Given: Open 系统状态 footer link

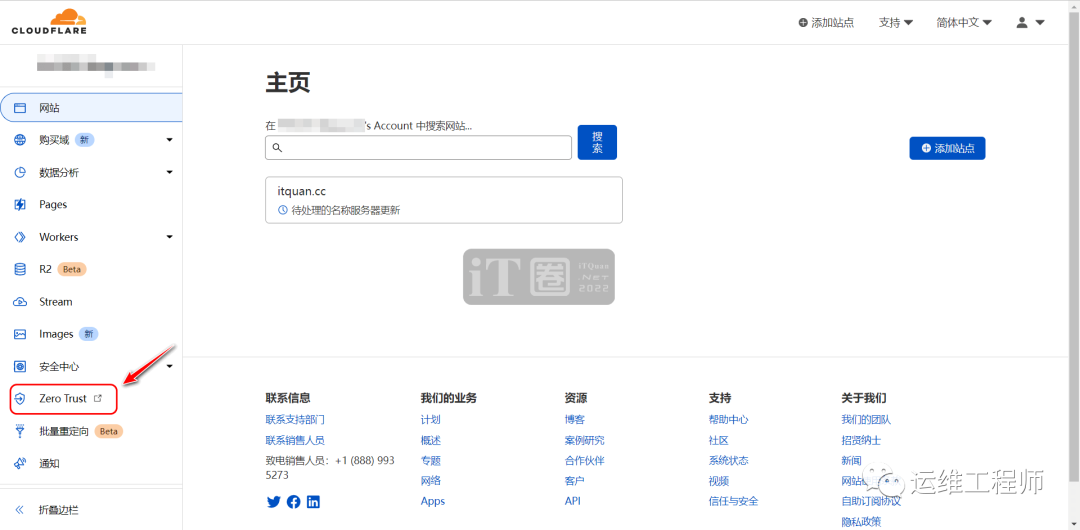Looking at the screenshot, I should [x=729, y=460].
